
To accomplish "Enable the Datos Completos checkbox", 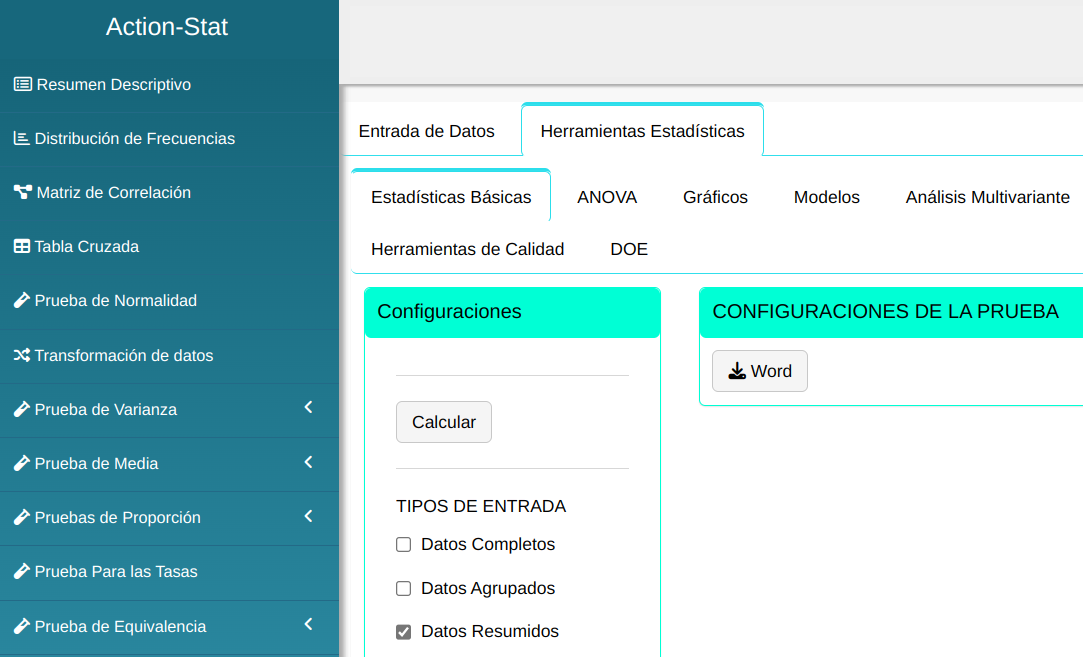I will coord(404,545).
